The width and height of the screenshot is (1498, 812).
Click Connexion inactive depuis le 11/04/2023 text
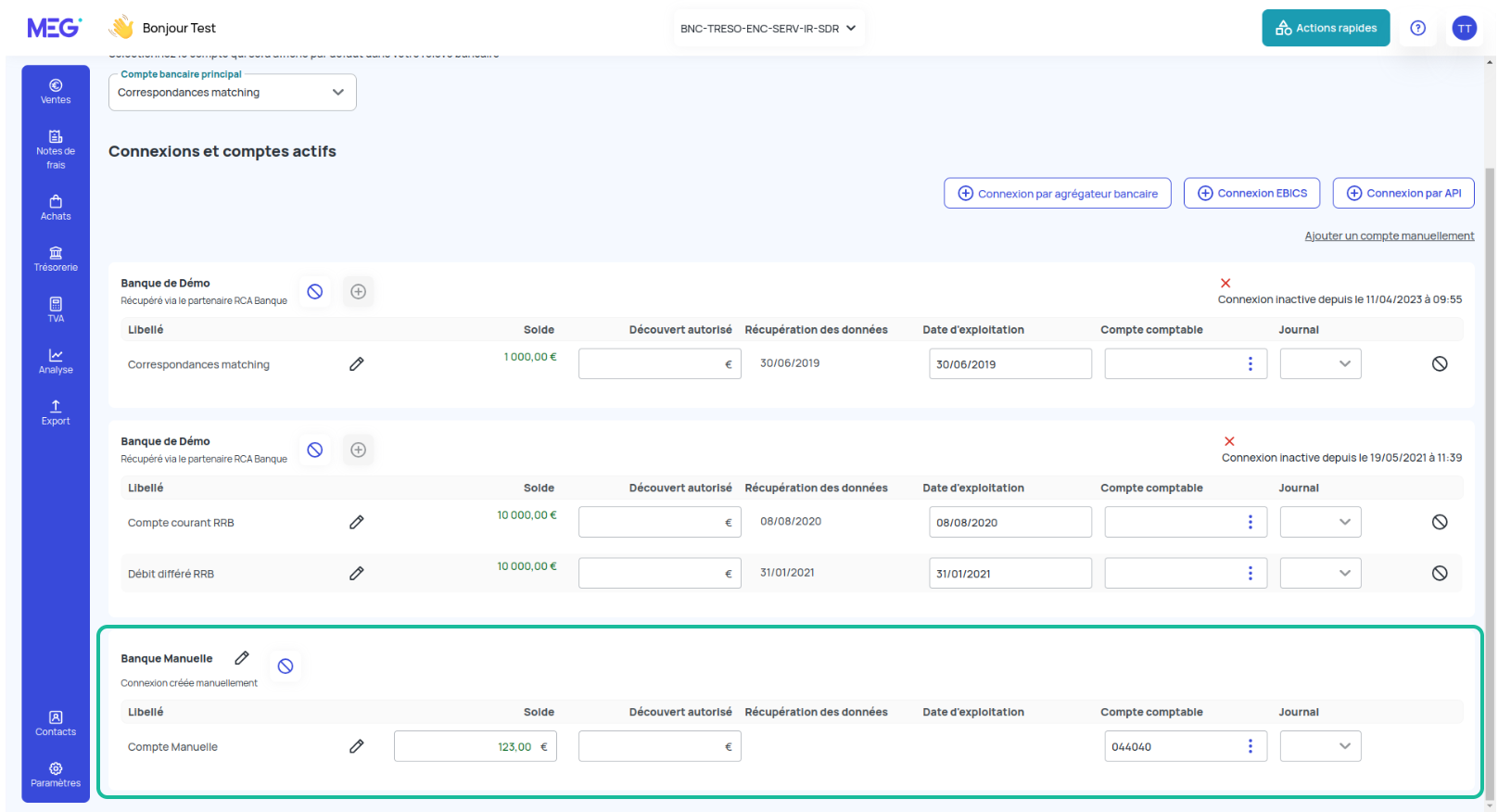[1339, 299]
